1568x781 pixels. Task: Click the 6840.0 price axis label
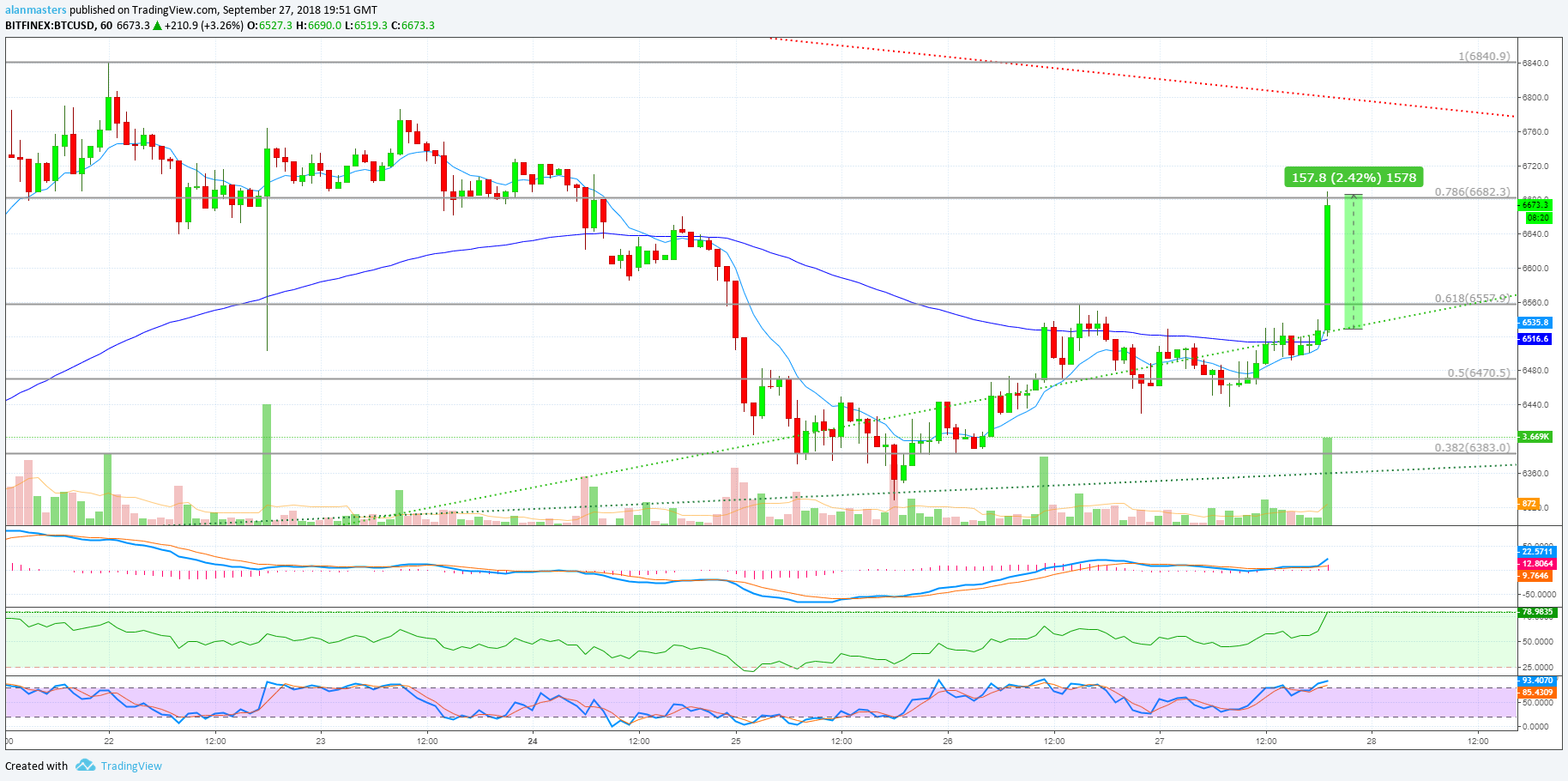tap(1535, 64)
